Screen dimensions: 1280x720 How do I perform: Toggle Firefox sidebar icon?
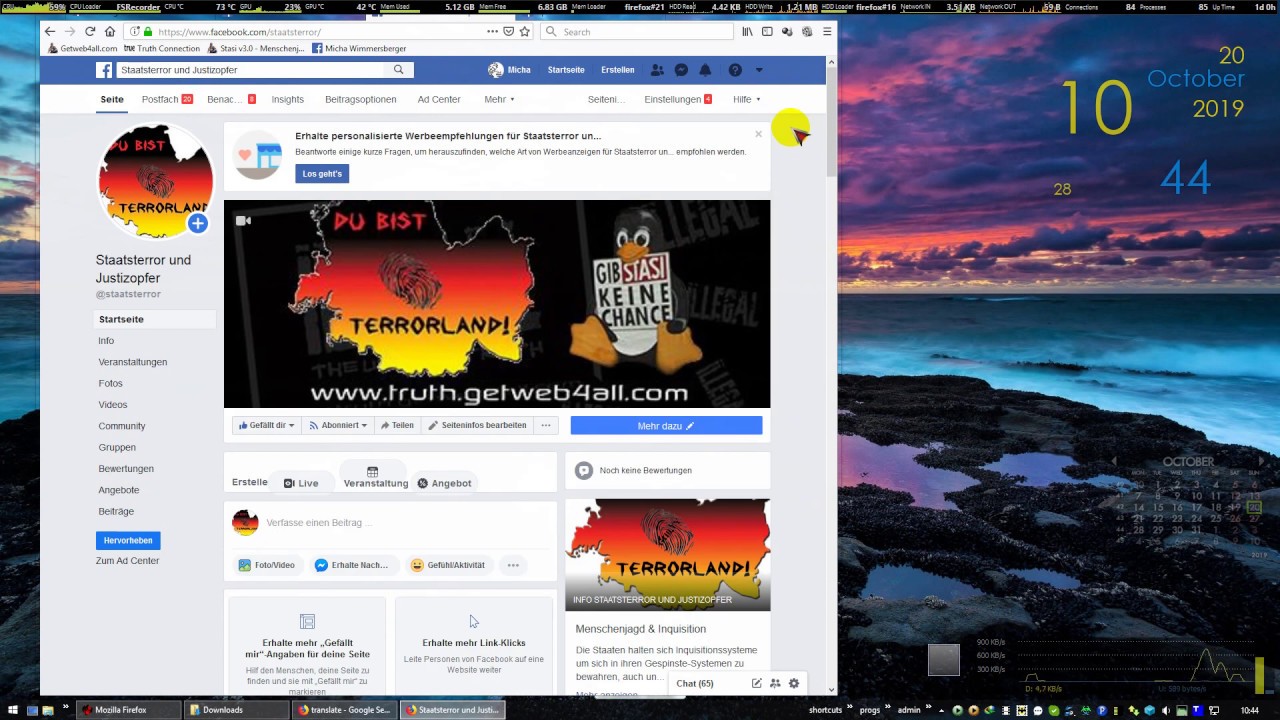coord(767,32)
